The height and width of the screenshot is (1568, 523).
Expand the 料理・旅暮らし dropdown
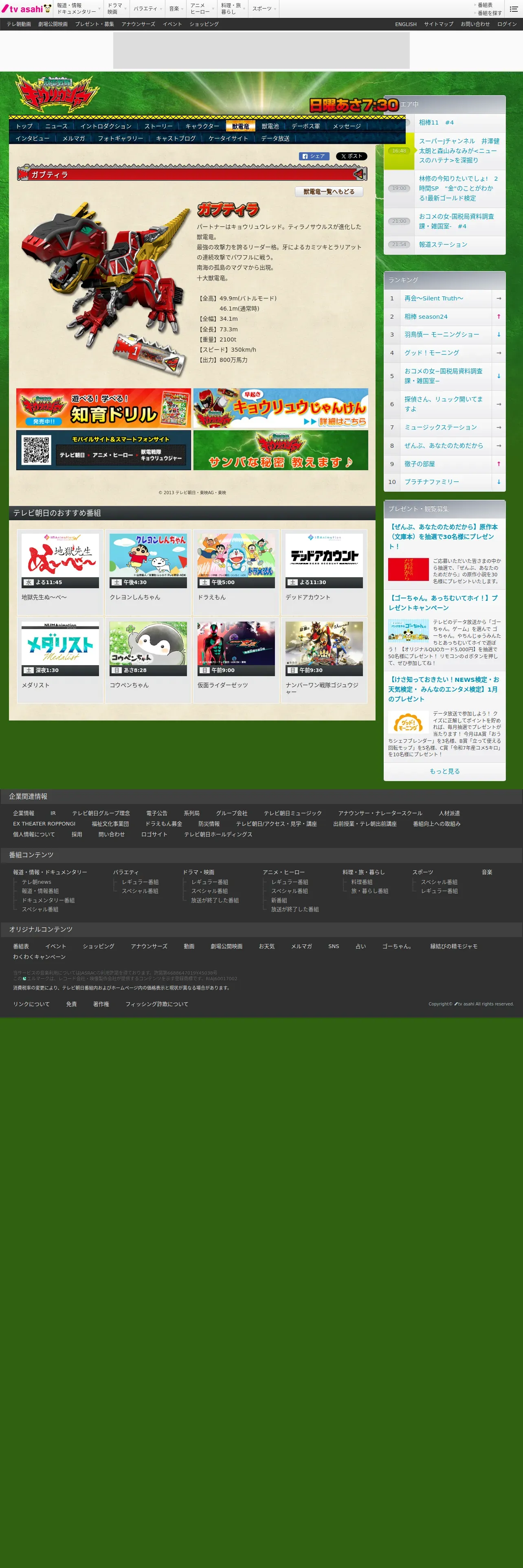233,9
